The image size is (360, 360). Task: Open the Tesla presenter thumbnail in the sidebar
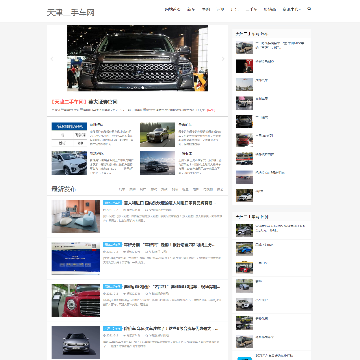point(244,66)
